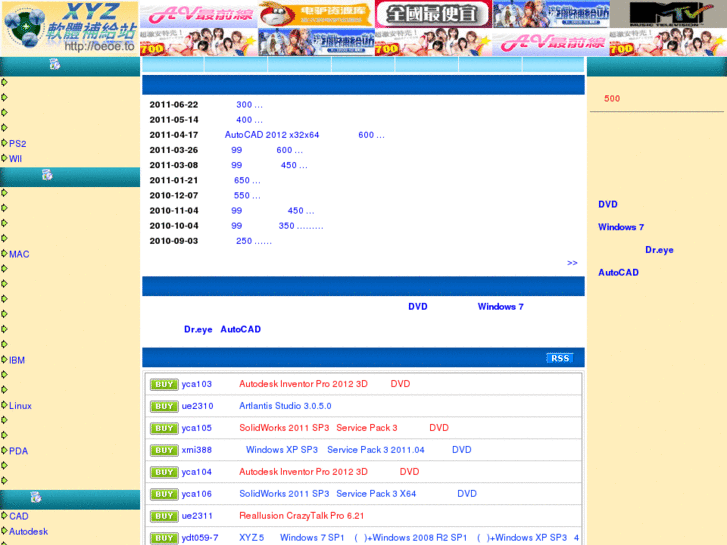Click AutoCAD keyword beside Dr.eye in center
The width and height of the screenshot is (727, 545).
click(241, 329)
